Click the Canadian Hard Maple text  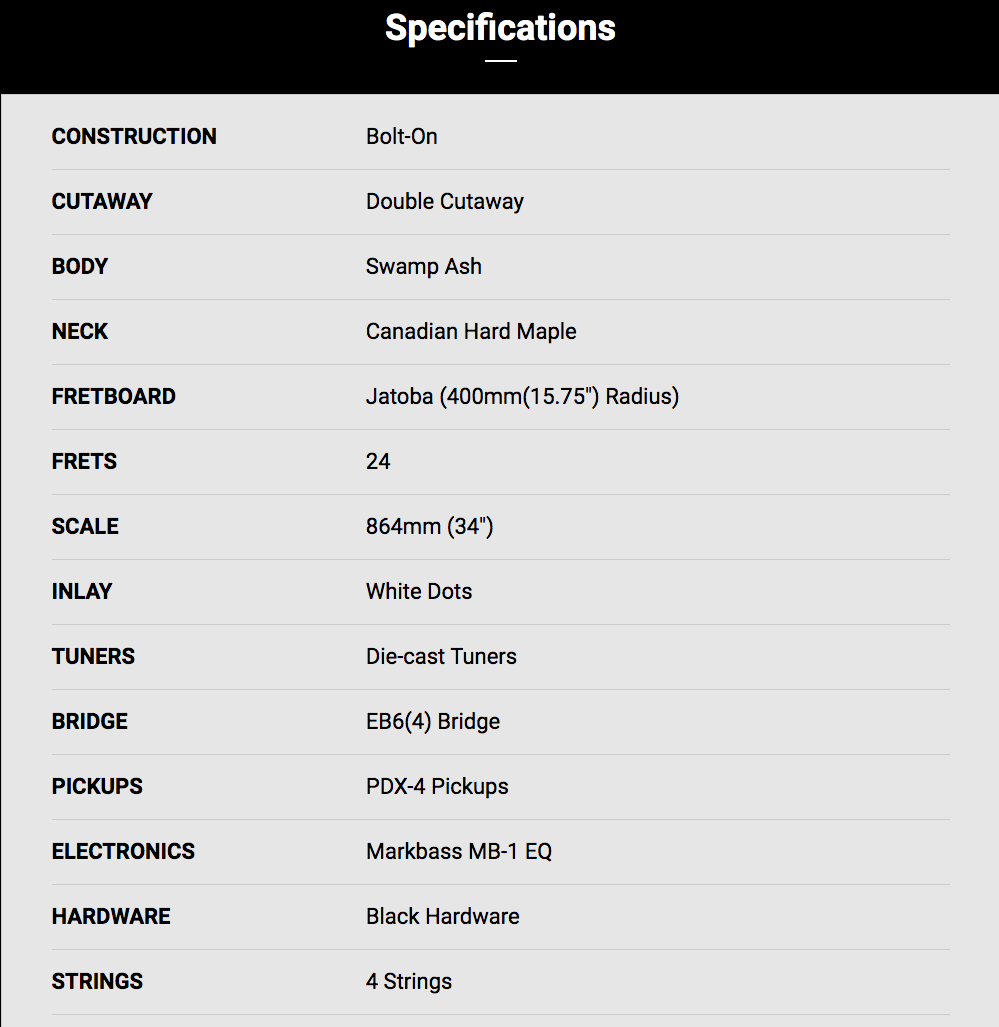click(471, 331)
